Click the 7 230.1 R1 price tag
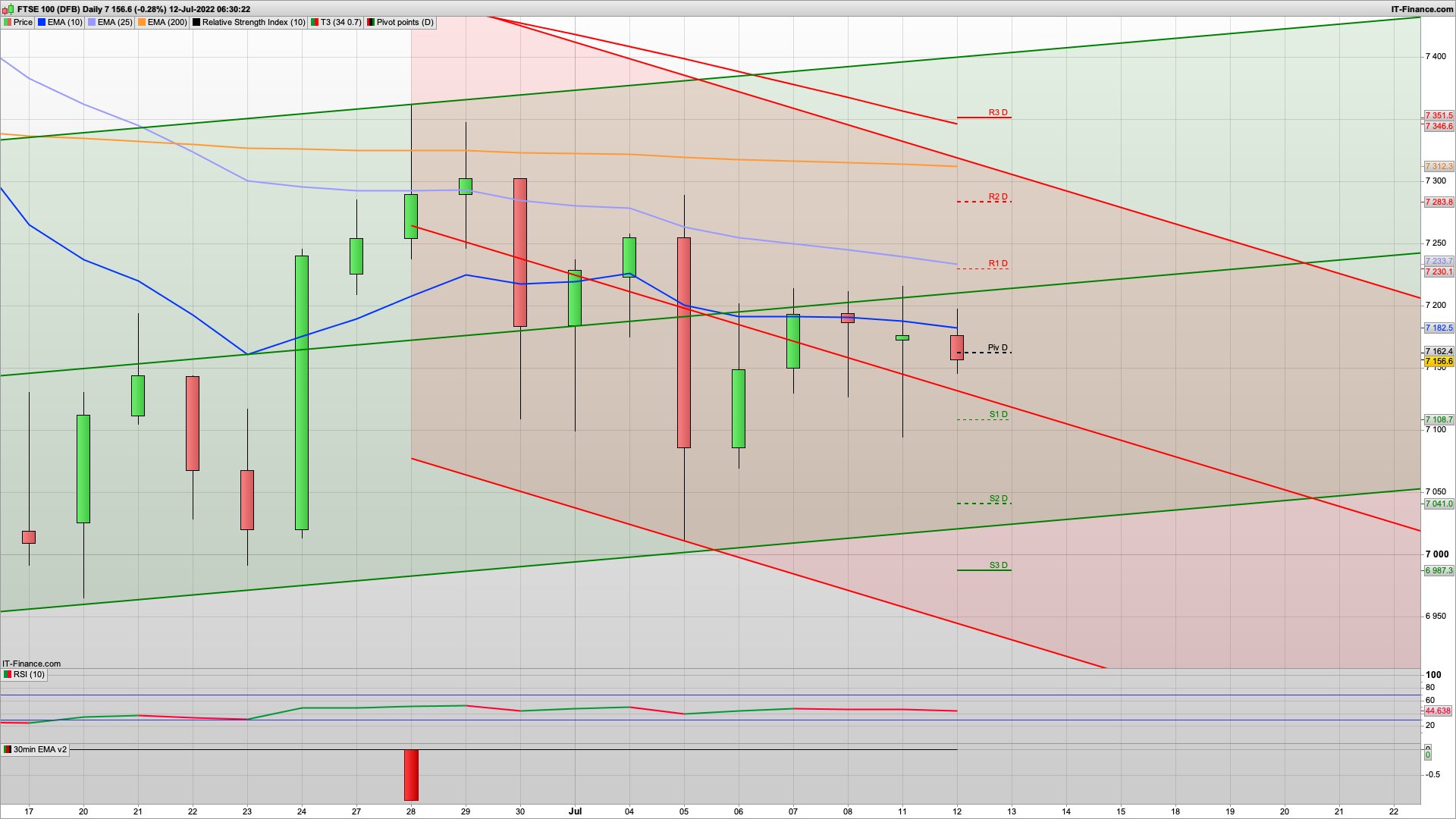 click(x=1439, y=271)
